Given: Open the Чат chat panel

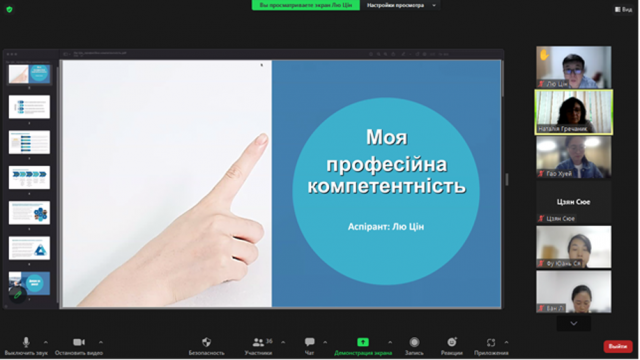Looking at the screenshot, I should pyautogui.click(x=309, y=347).
